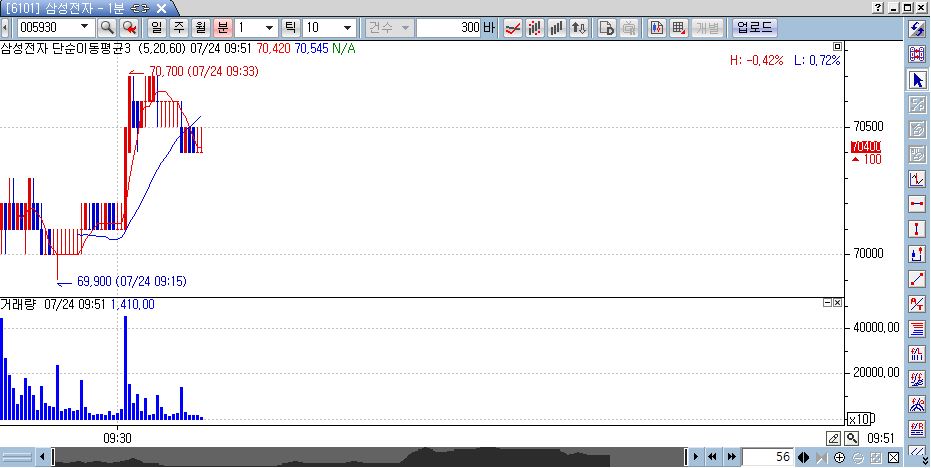Viewport: 931px width, 468px height.
Task: Select the arrow pointer tool in sidebar
Action: [917, 79]
